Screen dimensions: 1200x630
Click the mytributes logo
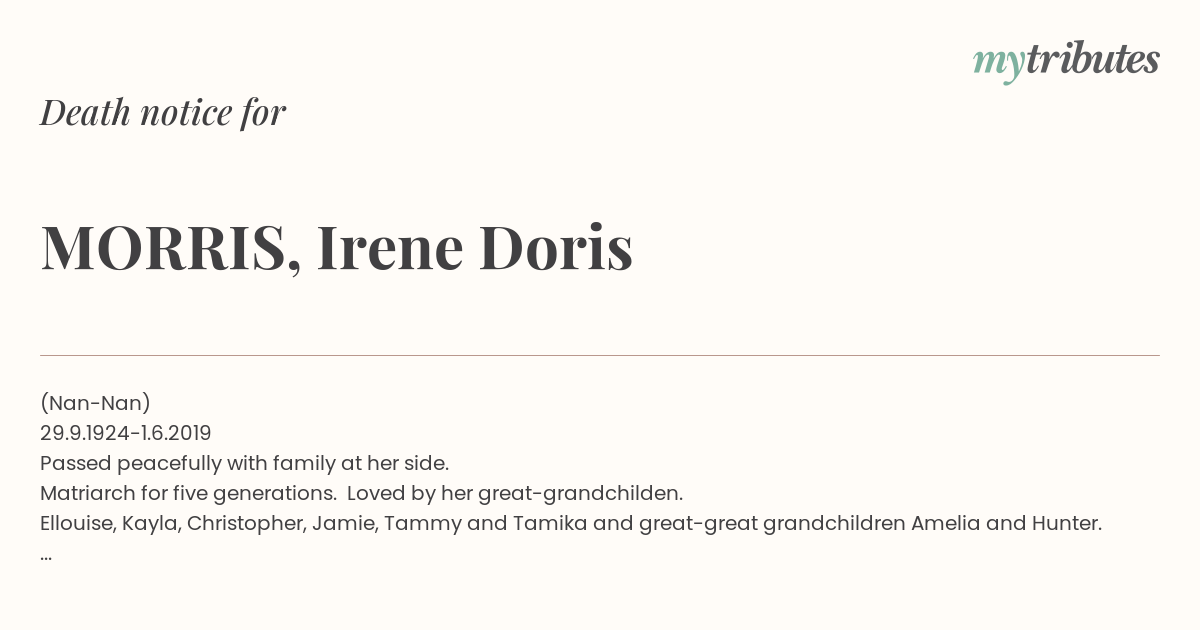pyautogui.click(x=1066, y=62)
